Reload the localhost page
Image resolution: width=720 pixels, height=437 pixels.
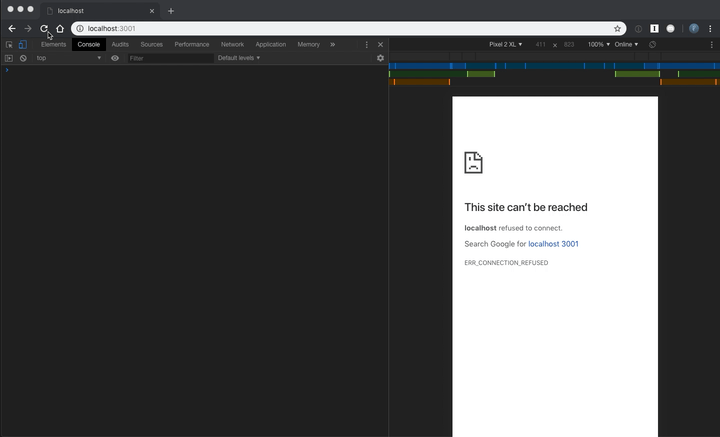pyautogui.click(x=44, y=28)
